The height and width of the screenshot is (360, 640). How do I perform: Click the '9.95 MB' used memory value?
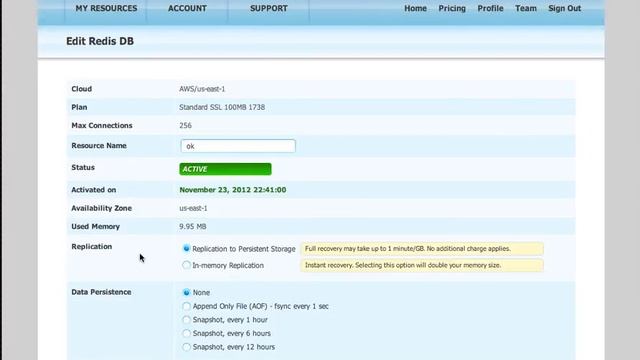click(193, 227)
